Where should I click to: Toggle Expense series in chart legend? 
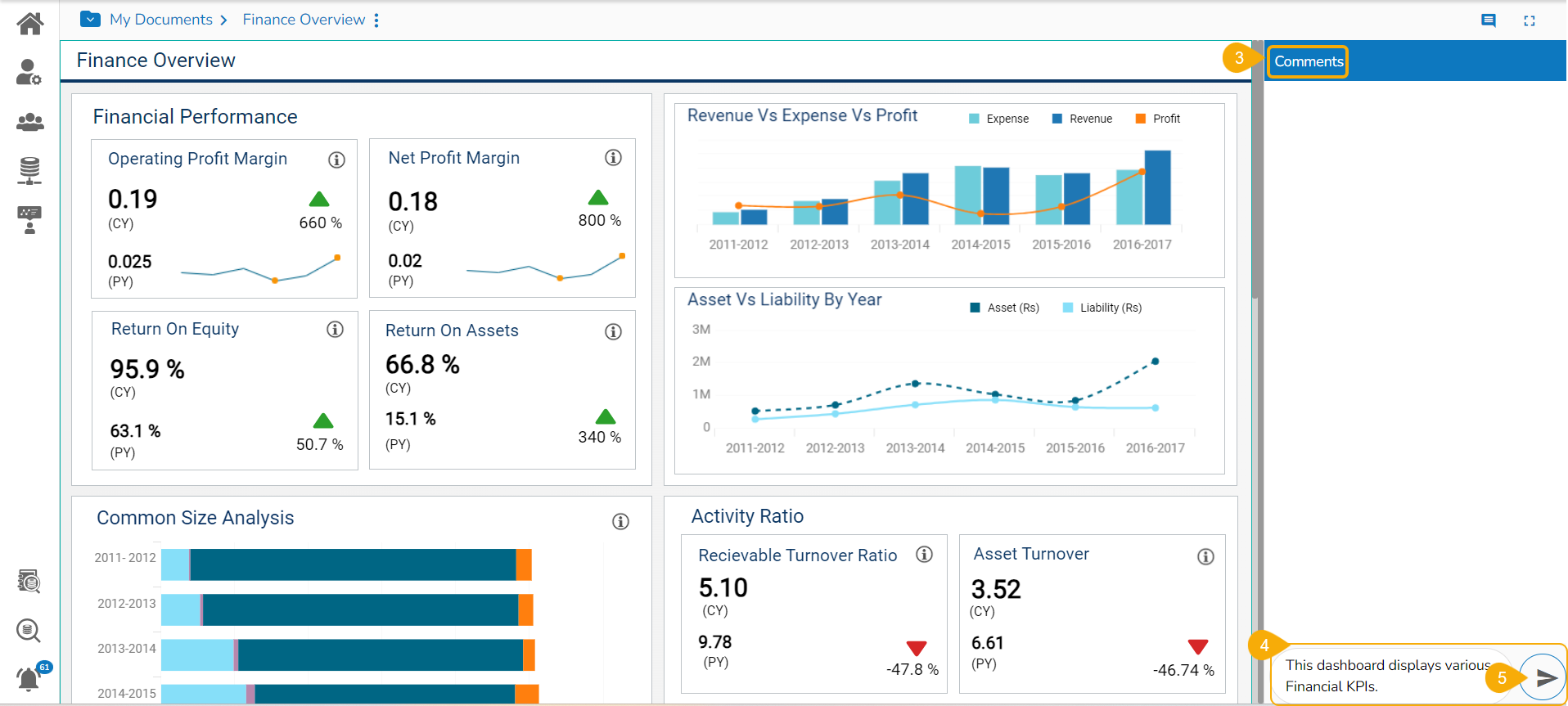(998, 119)
